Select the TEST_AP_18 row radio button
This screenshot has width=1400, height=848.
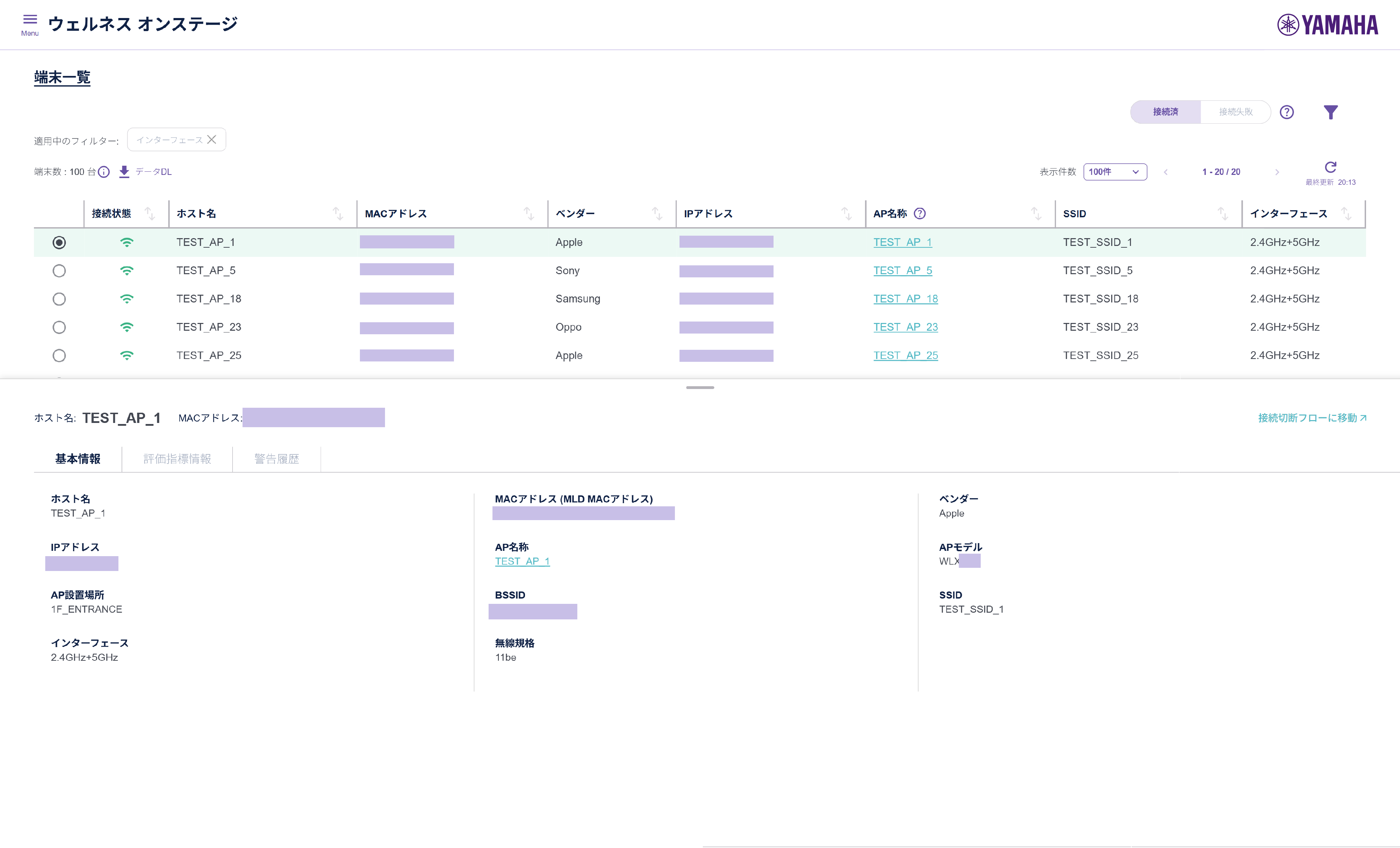(59, 299)
